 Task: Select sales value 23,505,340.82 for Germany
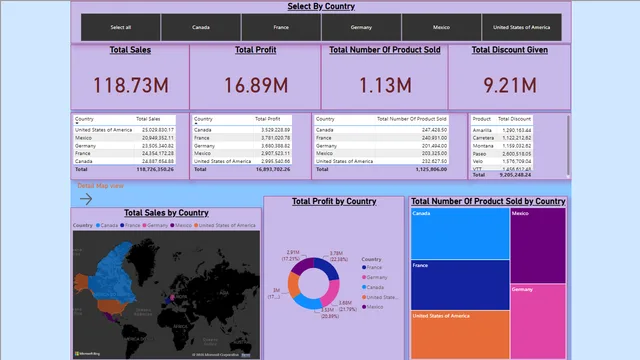158,146
